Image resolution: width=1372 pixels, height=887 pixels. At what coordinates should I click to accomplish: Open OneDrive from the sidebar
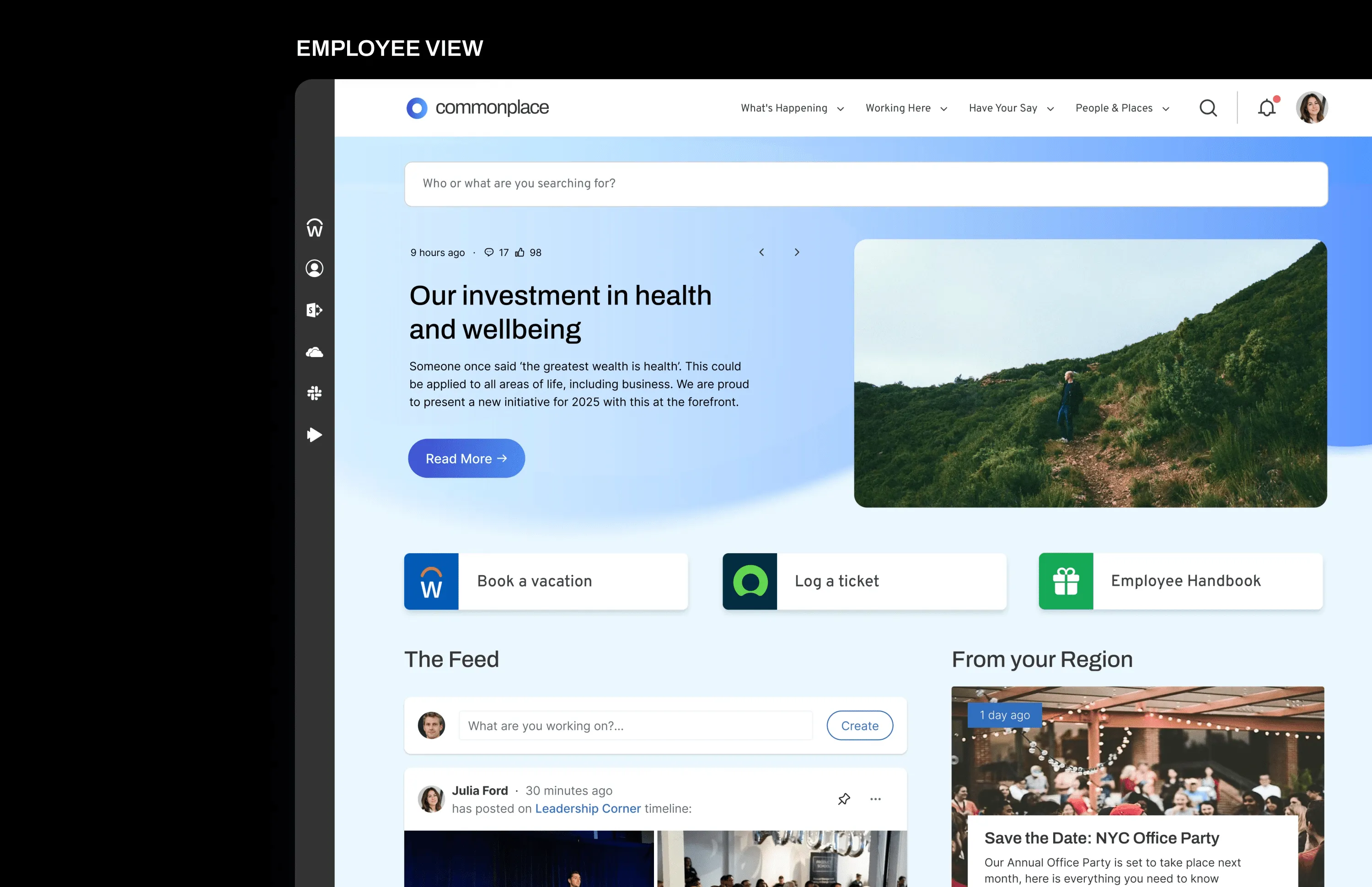(x=315, y=352)
